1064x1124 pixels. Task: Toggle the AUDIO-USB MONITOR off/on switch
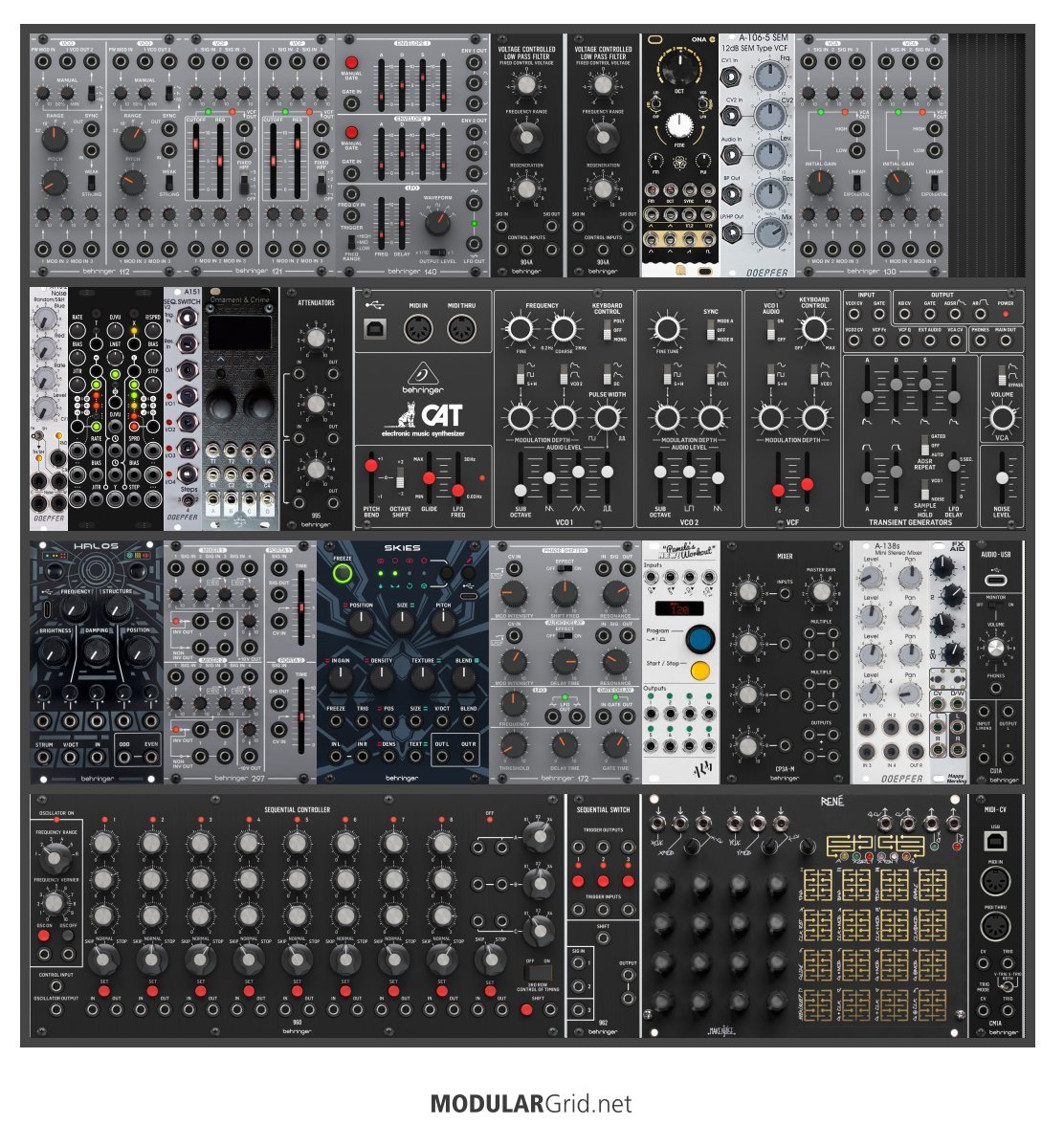coord(995,605)
